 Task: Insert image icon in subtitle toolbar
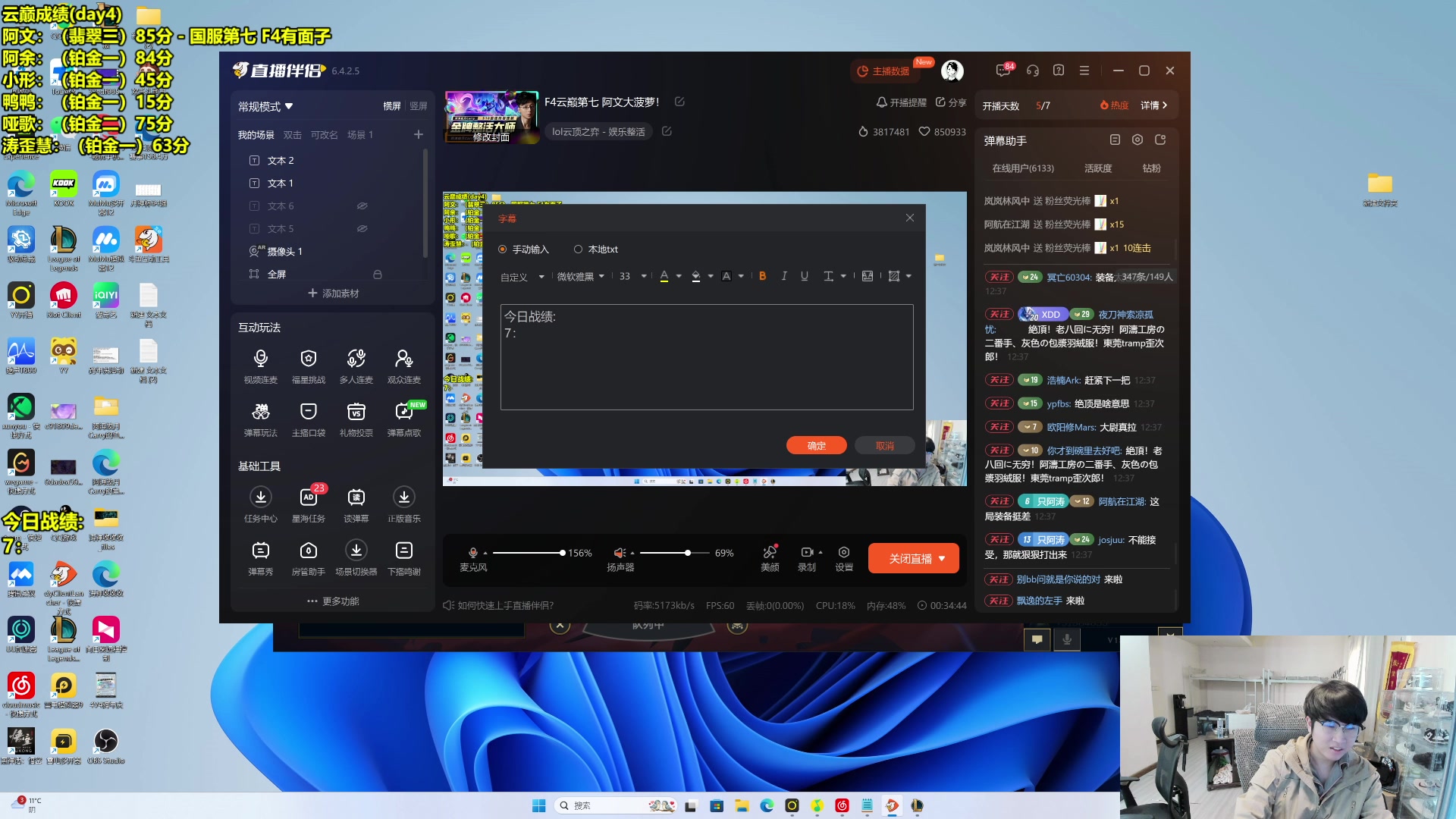[x=868, y=276]
